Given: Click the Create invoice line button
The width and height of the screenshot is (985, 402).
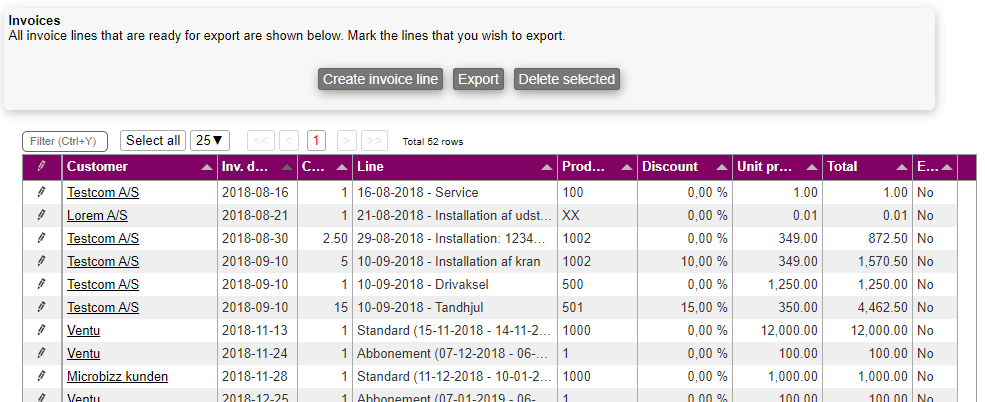Looking at the screenshot, I should [x=381, y=79].
